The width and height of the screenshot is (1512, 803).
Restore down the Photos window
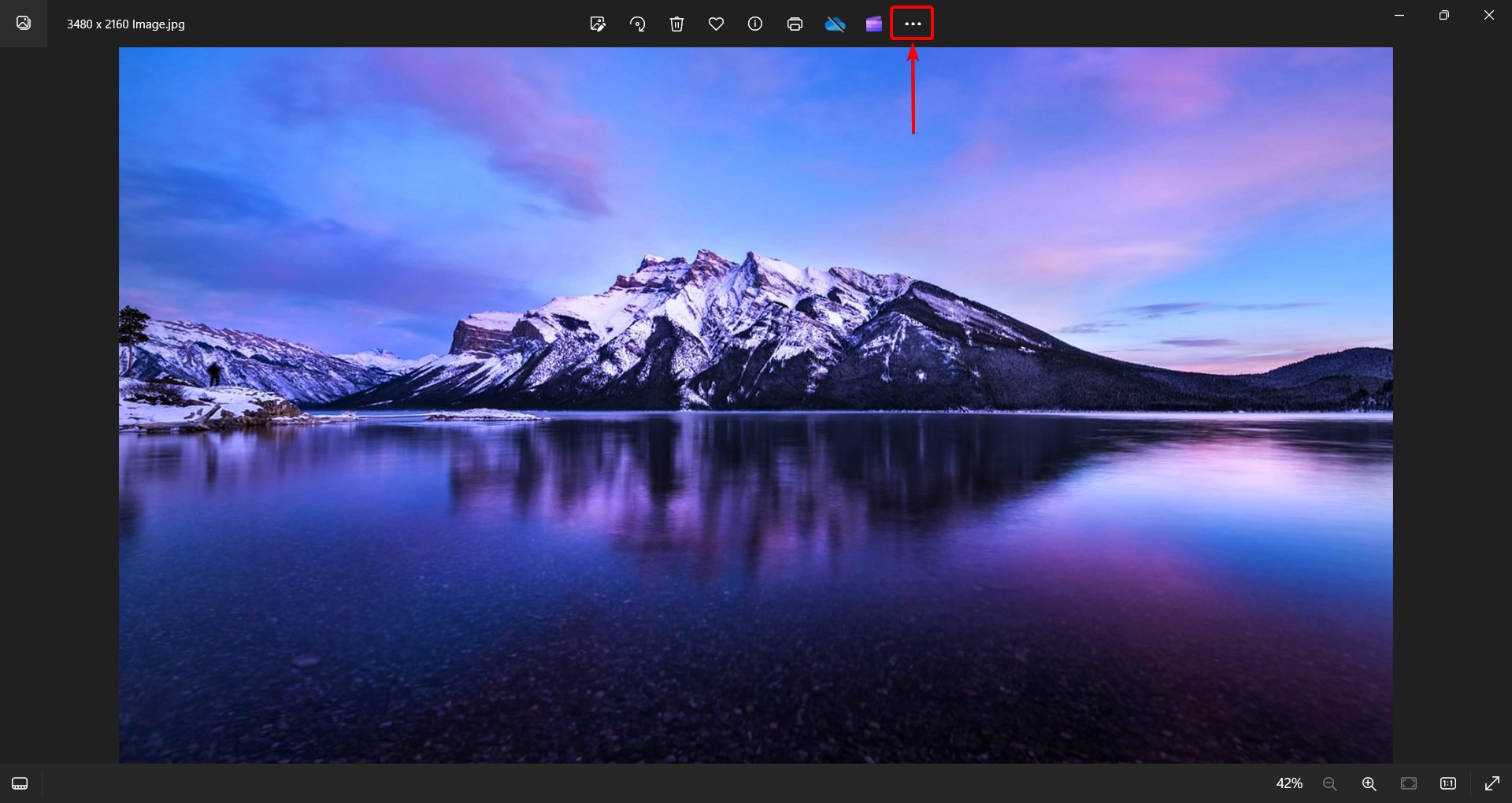click(x=1444, y=15)
